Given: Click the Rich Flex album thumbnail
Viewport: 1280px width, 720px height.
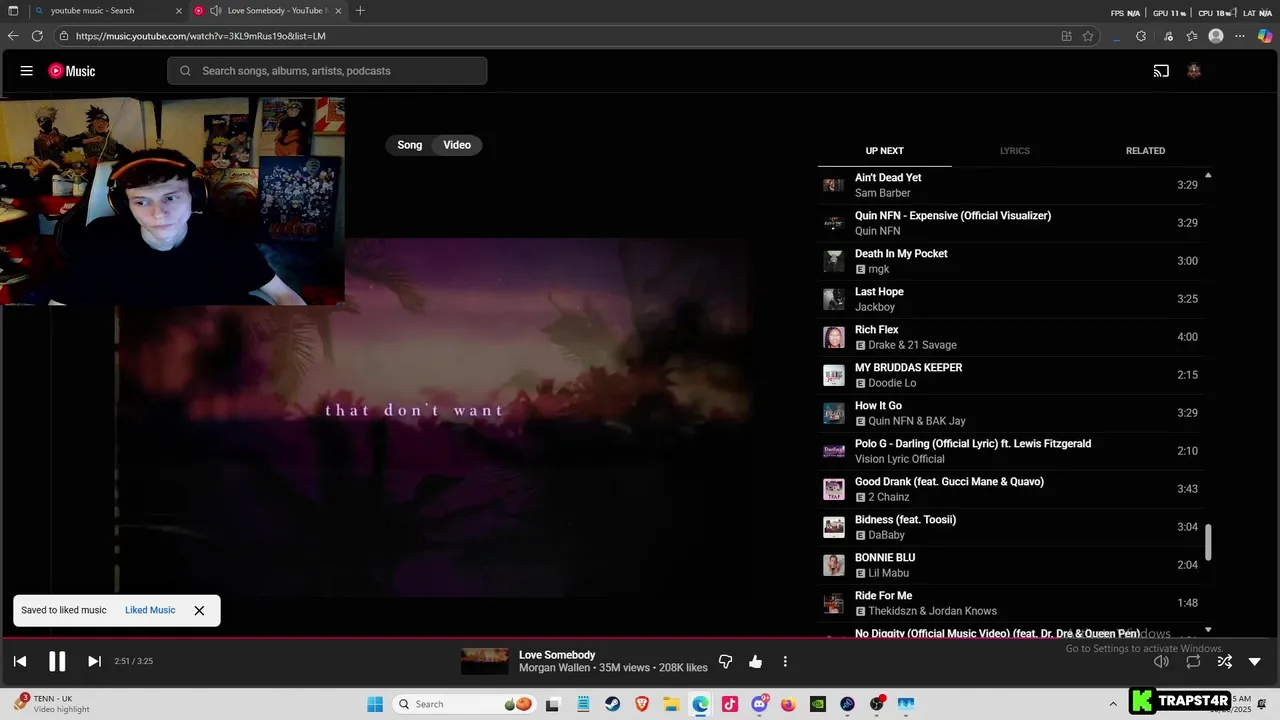Looking at the screenshot, I should 833,337.
